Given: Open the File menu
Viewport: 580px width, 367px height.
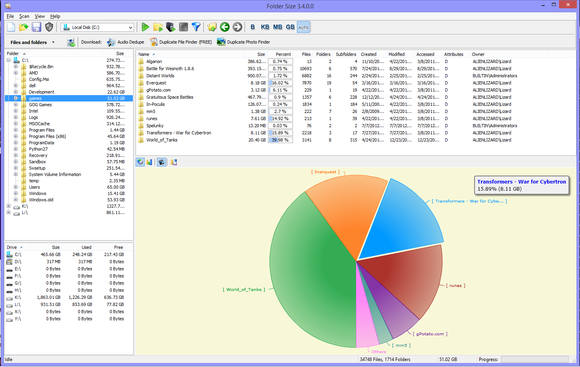Looking at the screenshot, I should 10,16.
